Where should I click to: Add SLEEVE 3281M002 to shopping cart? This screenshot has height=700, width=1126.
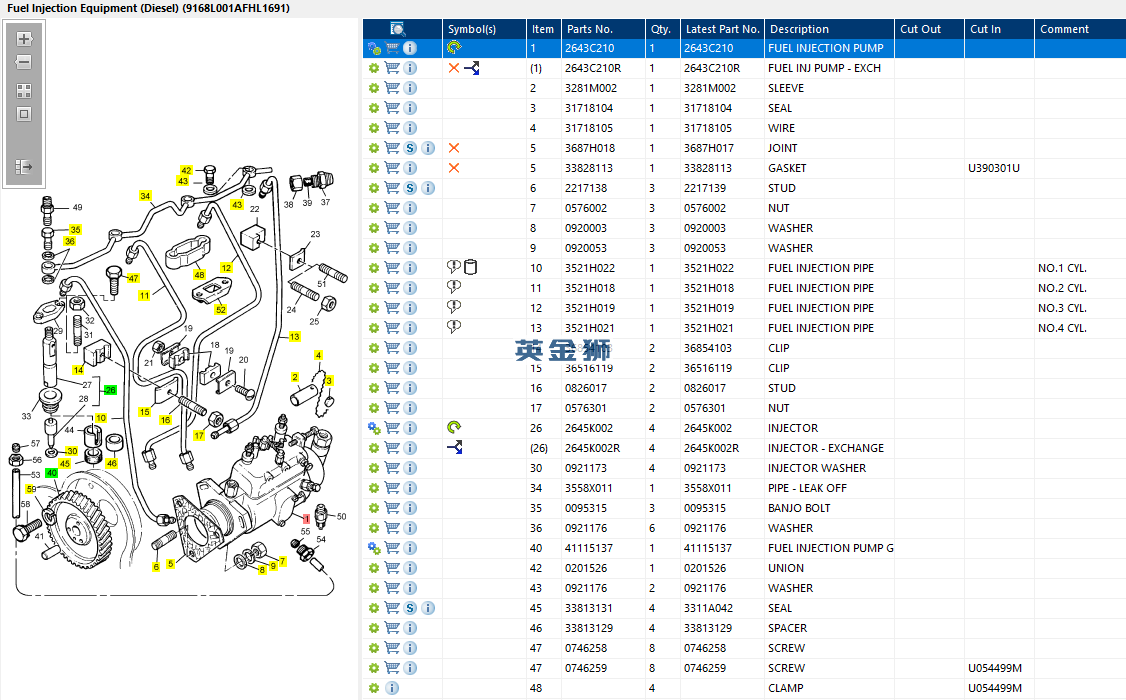coord(392,88)
